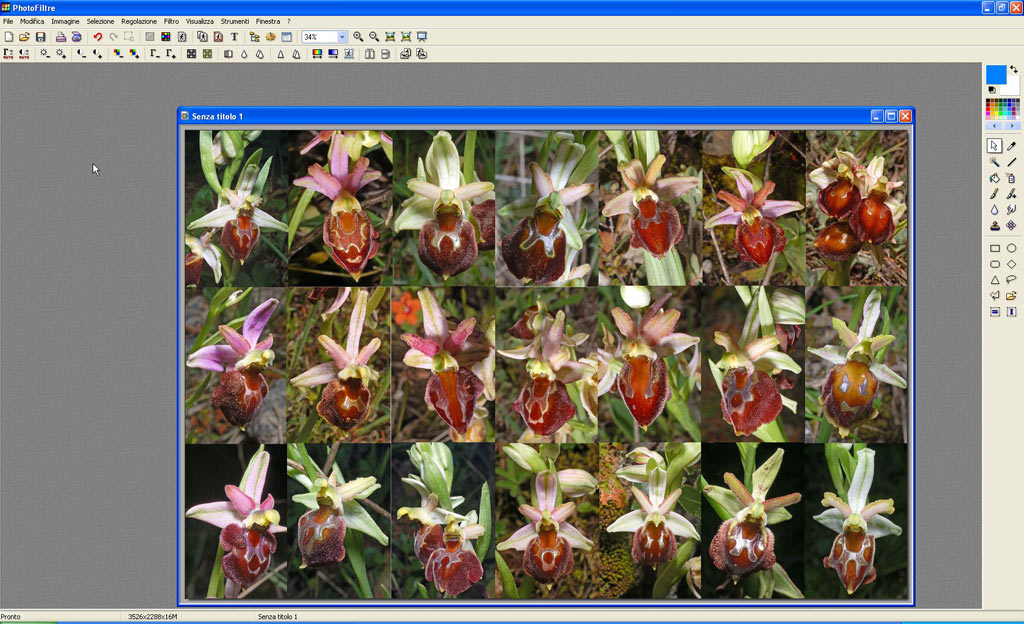Viewport: 1024px width, 624px height.
Task: Select the magic wand tool
Action: click(994, 162)
